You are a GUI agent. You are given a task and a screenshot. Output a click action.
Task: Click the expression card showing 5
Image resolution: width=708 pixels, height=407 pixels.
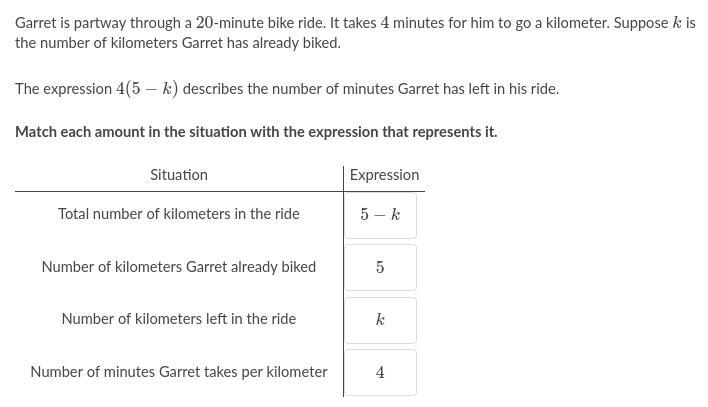pos(381,267)
